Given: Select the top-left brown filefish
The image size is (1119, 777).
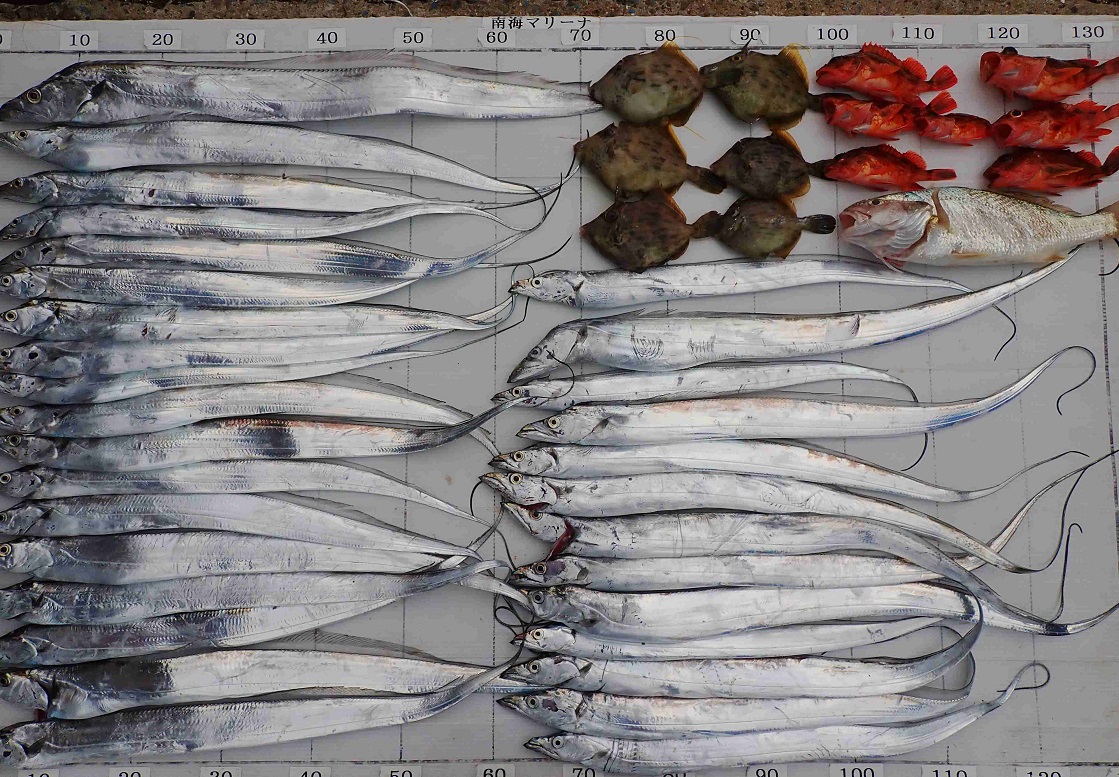Looking at the screenshot, I should tap(648, 87).
